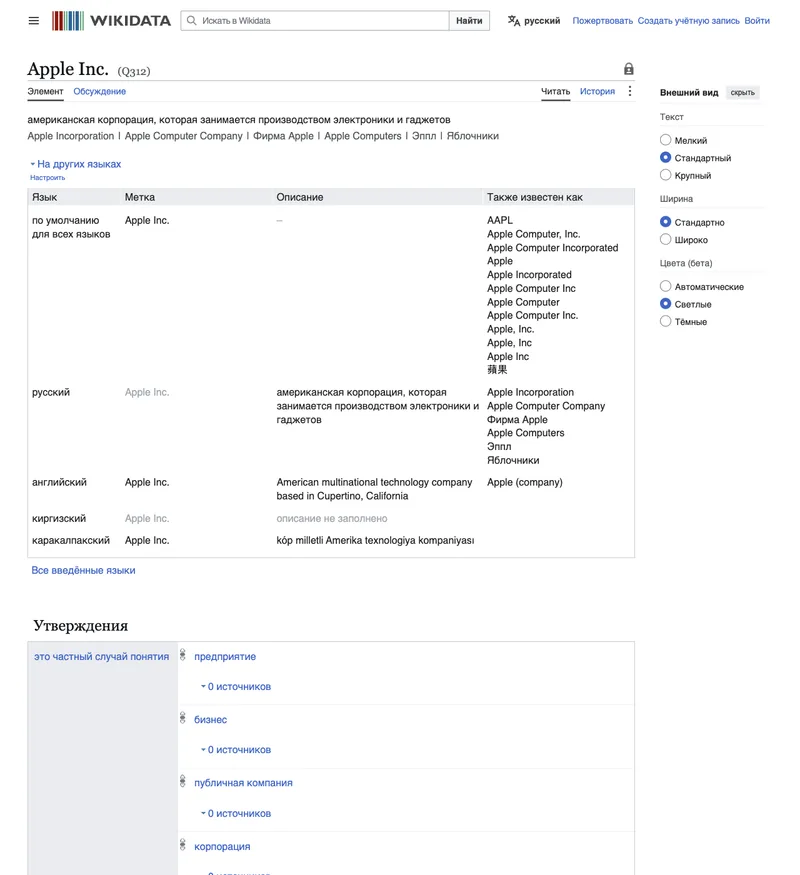Select Широко width option
800x875 pixels.
[665, 239]
